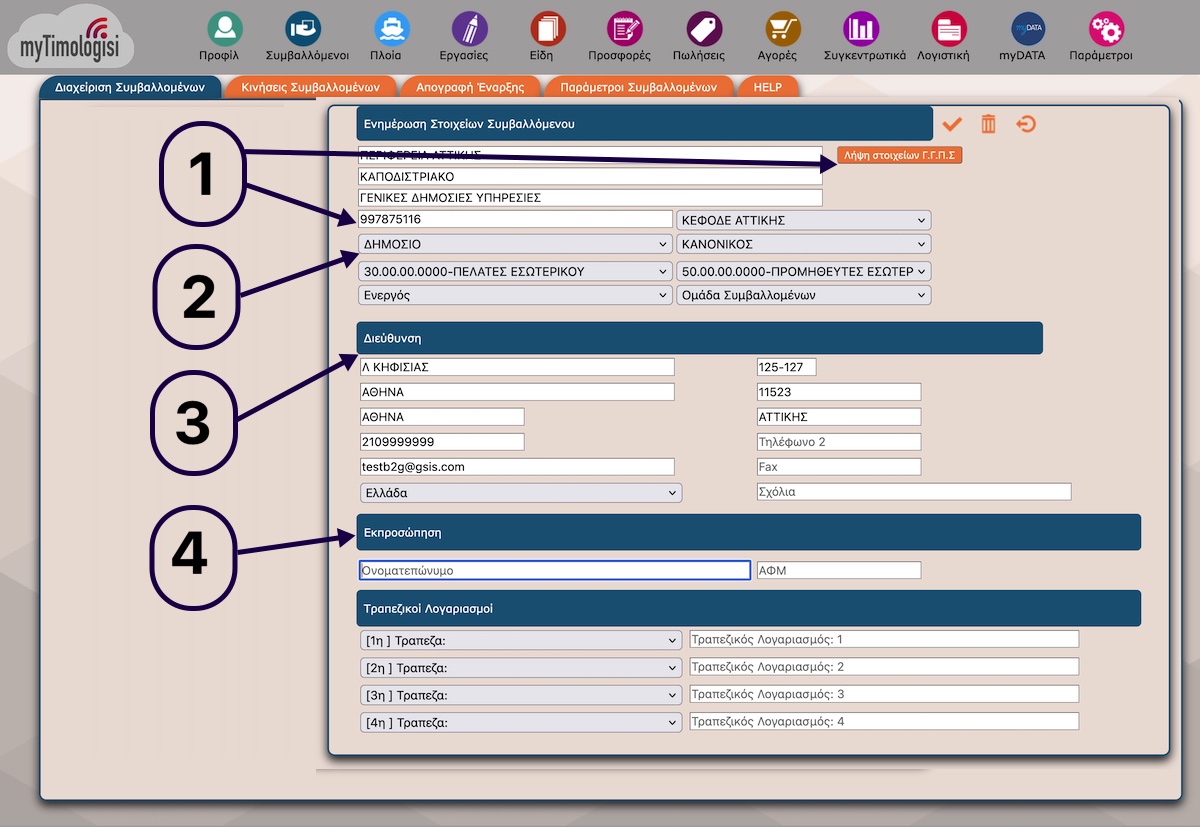Expand the ΚΕΦΟΔΕ ΑΤΤΙΚΗΣ tax office dropdown
The image size is (1200, 827).
point(803,220)
